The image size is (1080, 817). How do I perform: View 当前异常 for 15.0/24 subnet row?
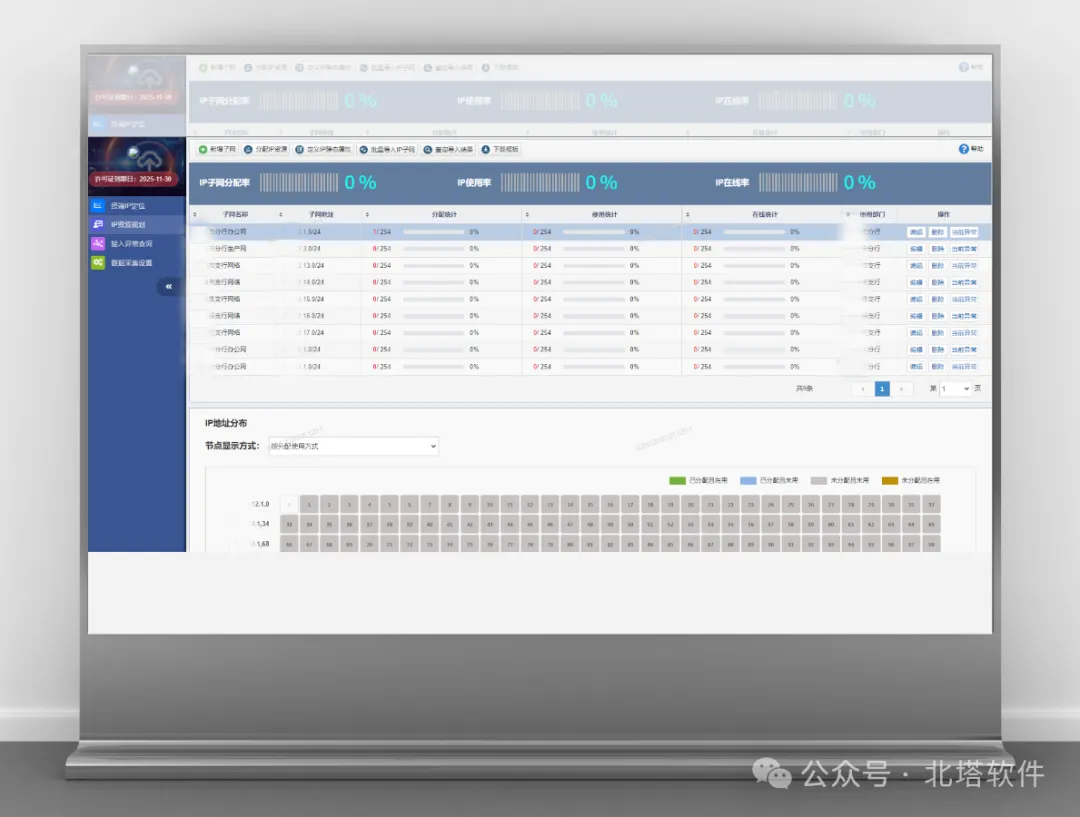coord(964,299)
